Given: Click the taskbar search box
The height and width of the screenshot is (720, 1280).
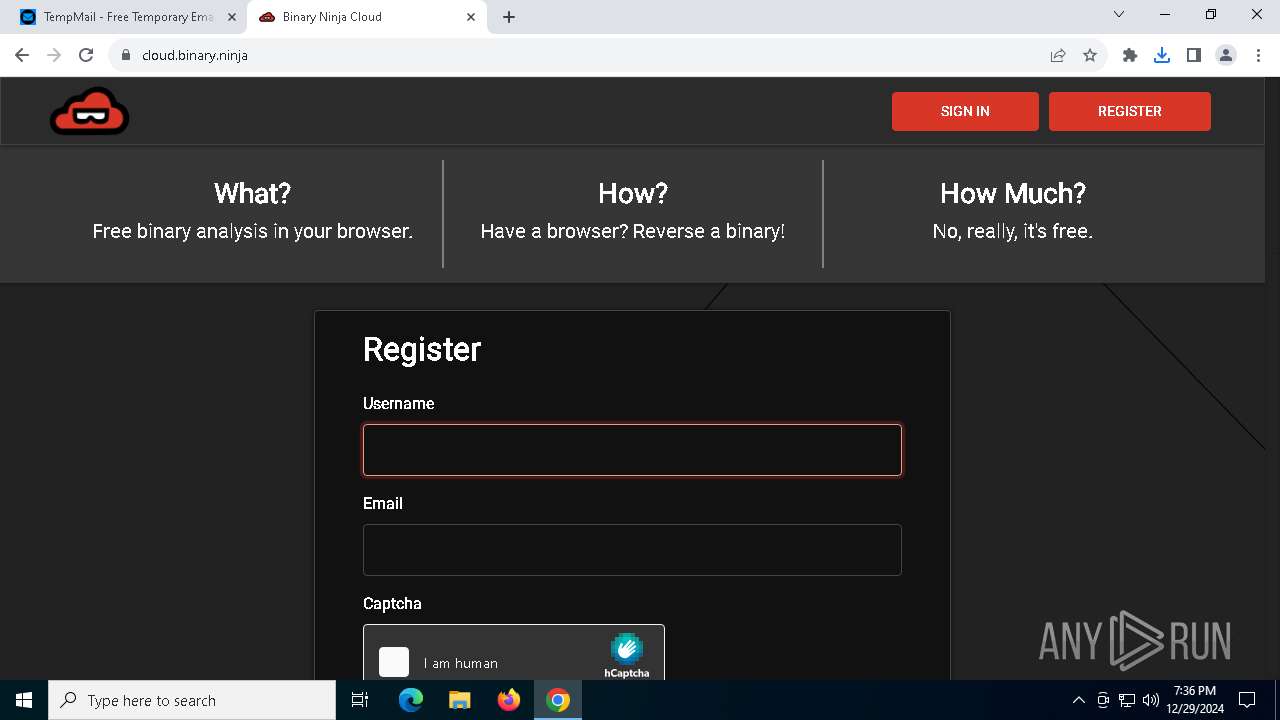Looking at the screenshot, I should 192,700.
